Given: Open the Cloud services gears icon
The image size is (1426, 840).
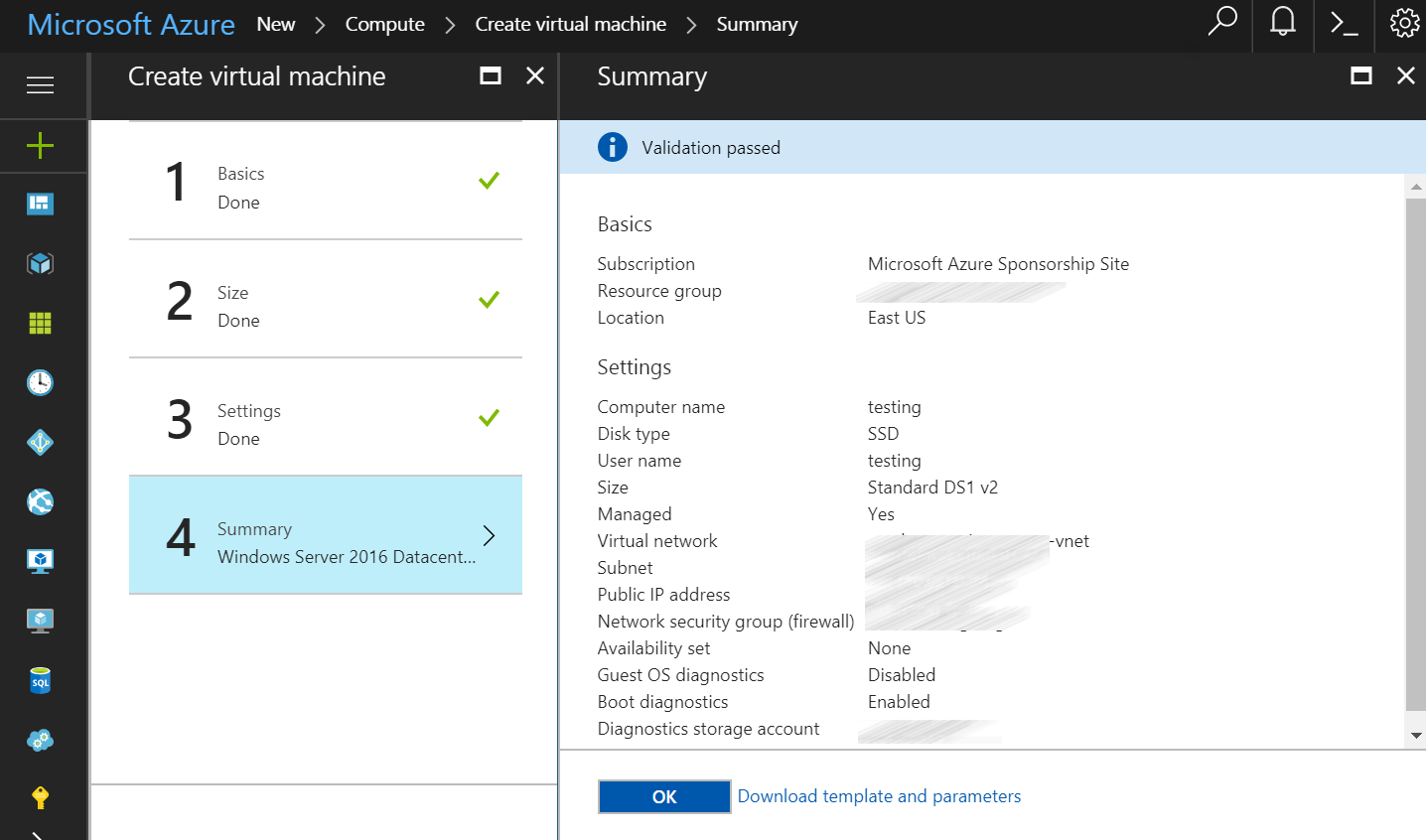Looking at the screenshot, I should 40,740.
